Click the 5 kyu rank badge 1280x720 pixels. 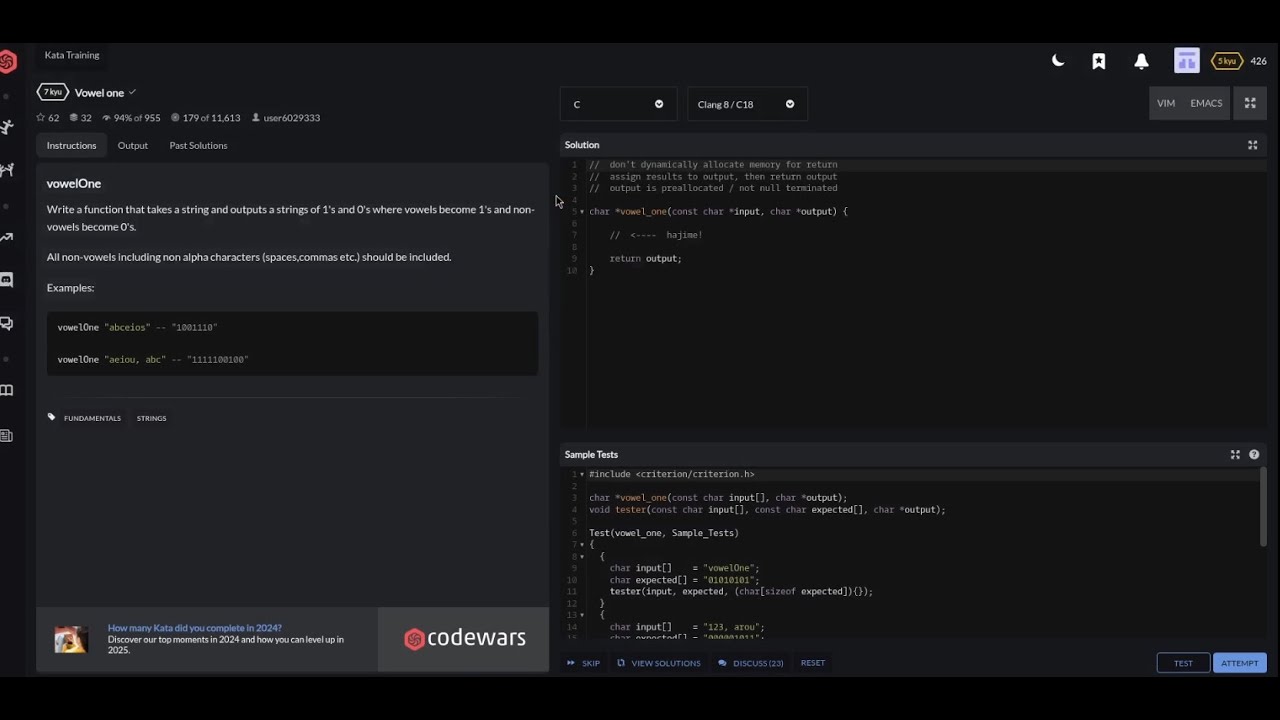(1226, 61)
